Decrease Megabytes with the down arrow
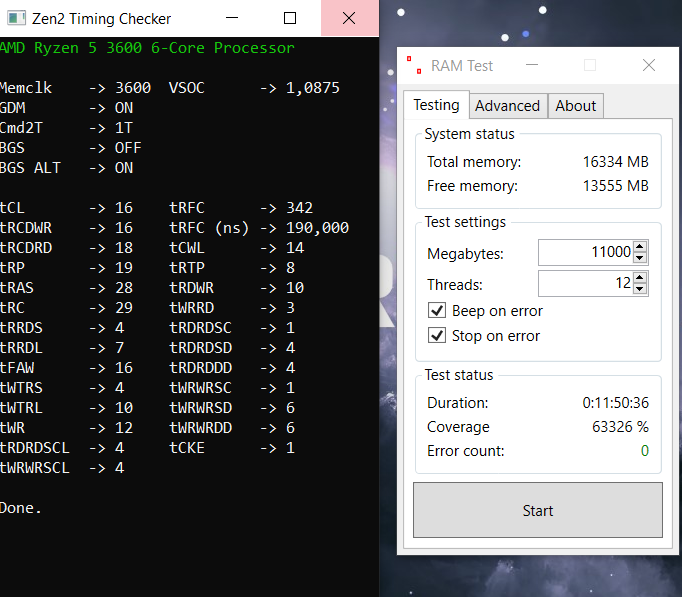 coord(639,258)
